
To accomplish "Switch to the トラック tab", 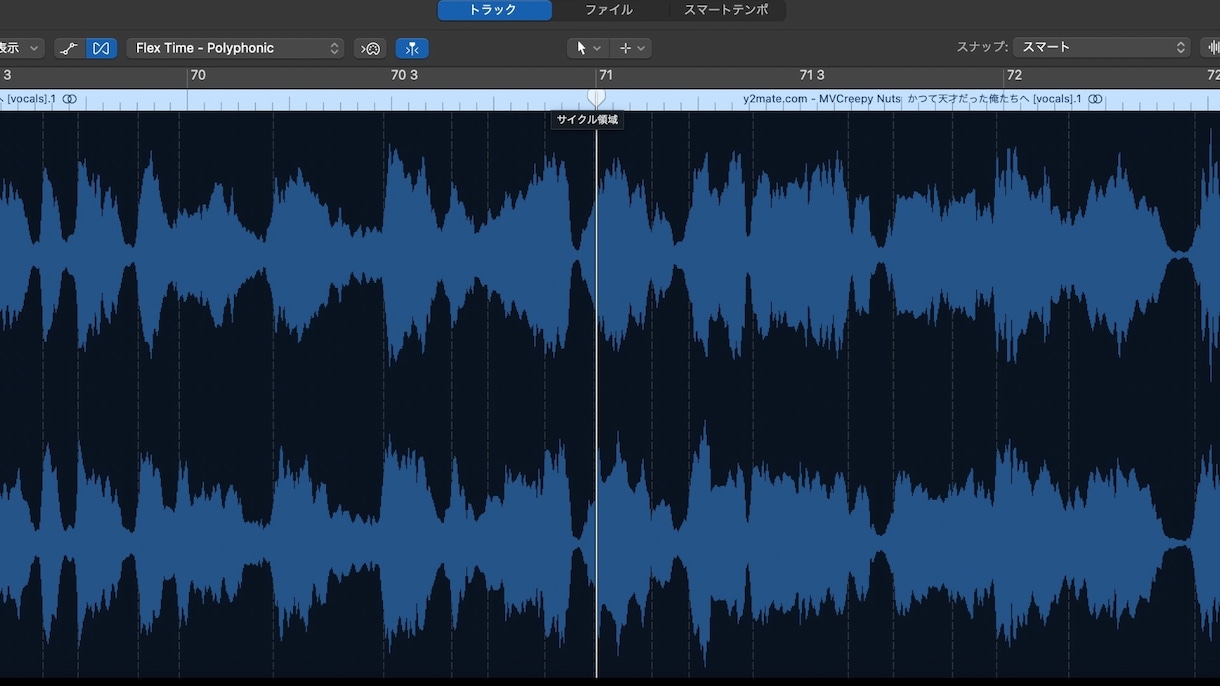I will 494,10.
